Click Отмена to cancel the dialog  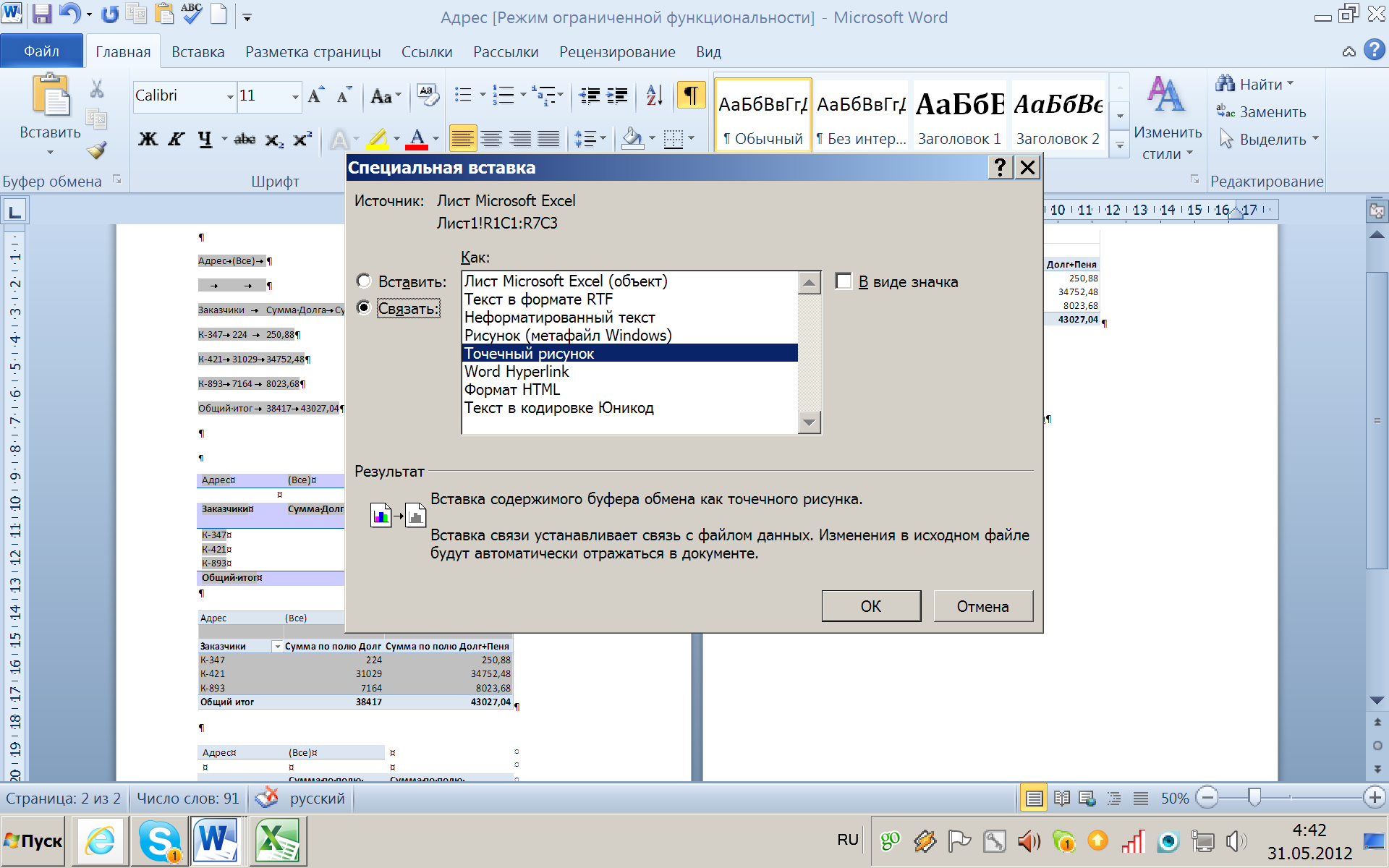983,606
